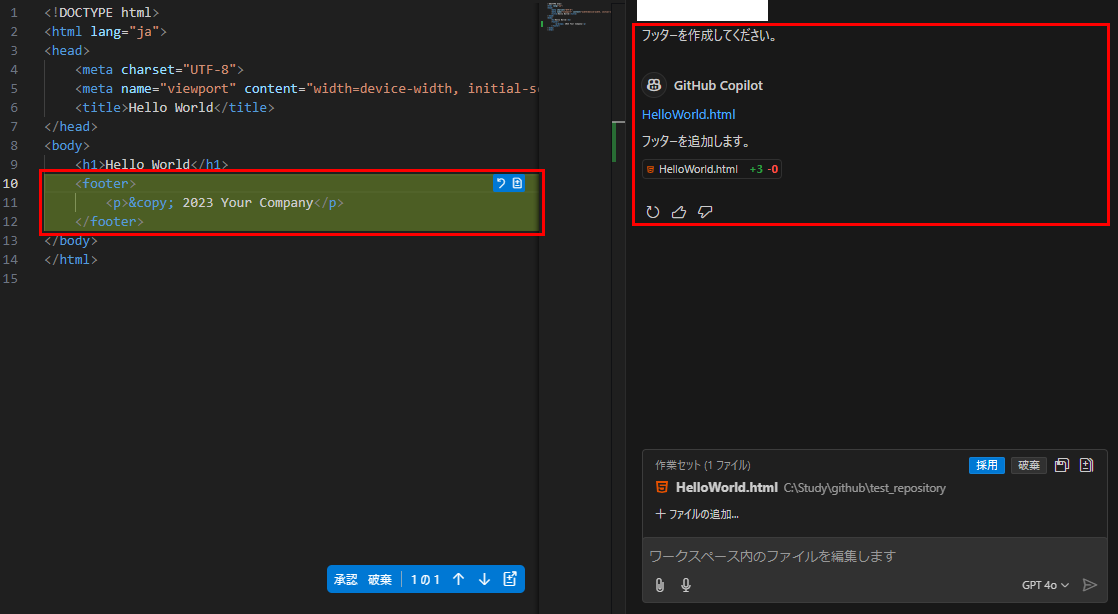Image resolution: width=1118 pixels, height=614 pixels.
Task: Go to next change with down arrow
Action: pyautogui.click(x=484, y=579)
